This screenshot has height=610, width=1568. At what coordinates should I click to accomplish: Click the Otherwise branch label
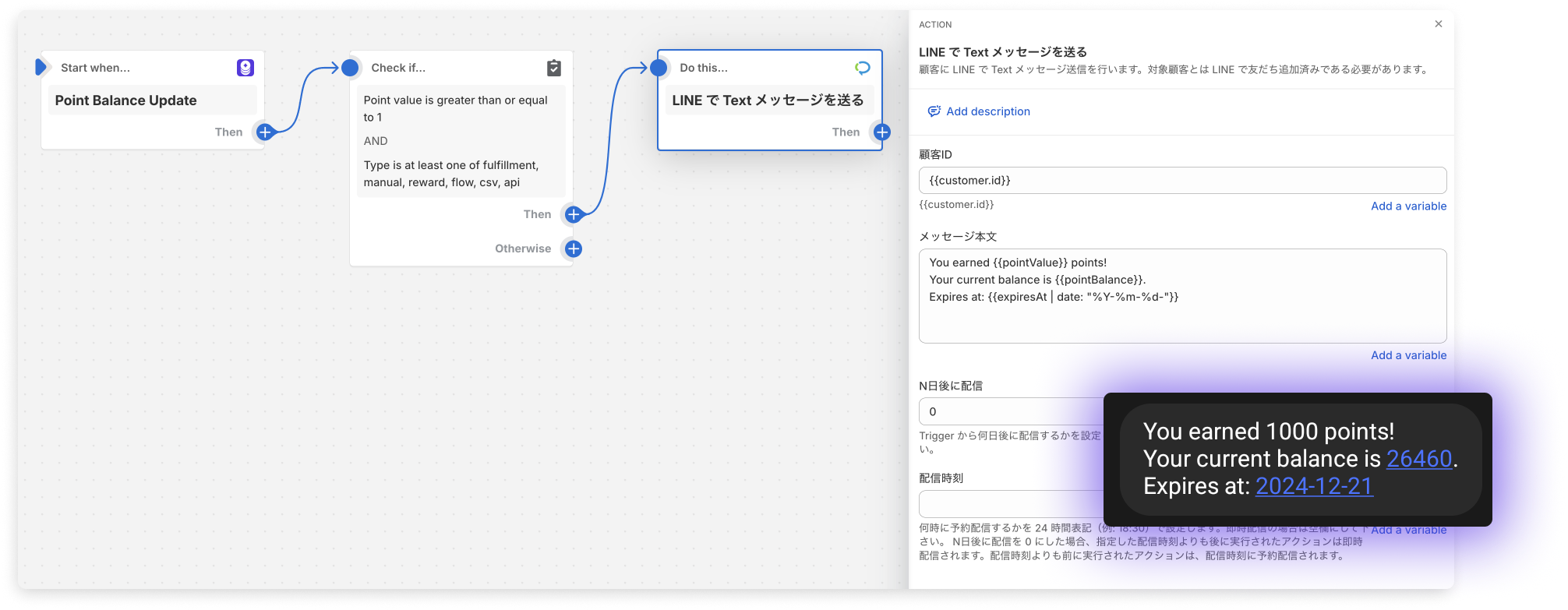(x=523, y=249)
